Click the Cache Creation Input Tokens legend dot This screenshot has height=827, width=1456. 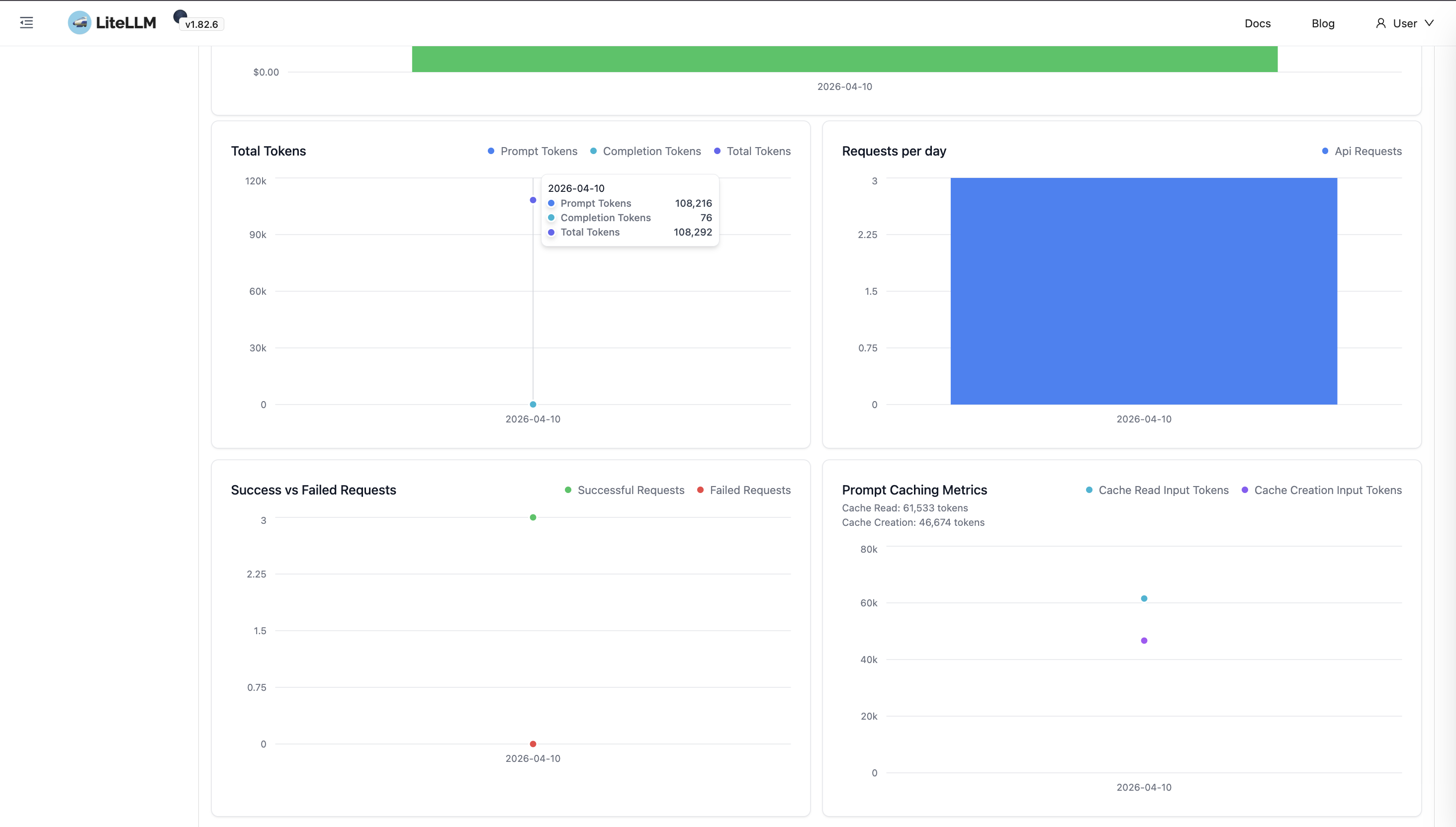tap(1244, 490)
